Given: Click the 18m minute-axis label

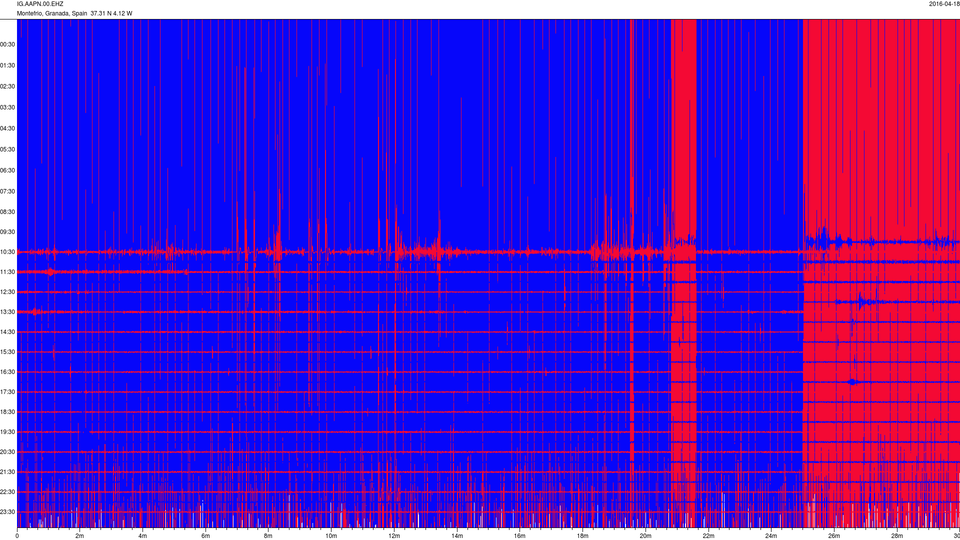Looking at the screenshot, I should tap(582, 536).
